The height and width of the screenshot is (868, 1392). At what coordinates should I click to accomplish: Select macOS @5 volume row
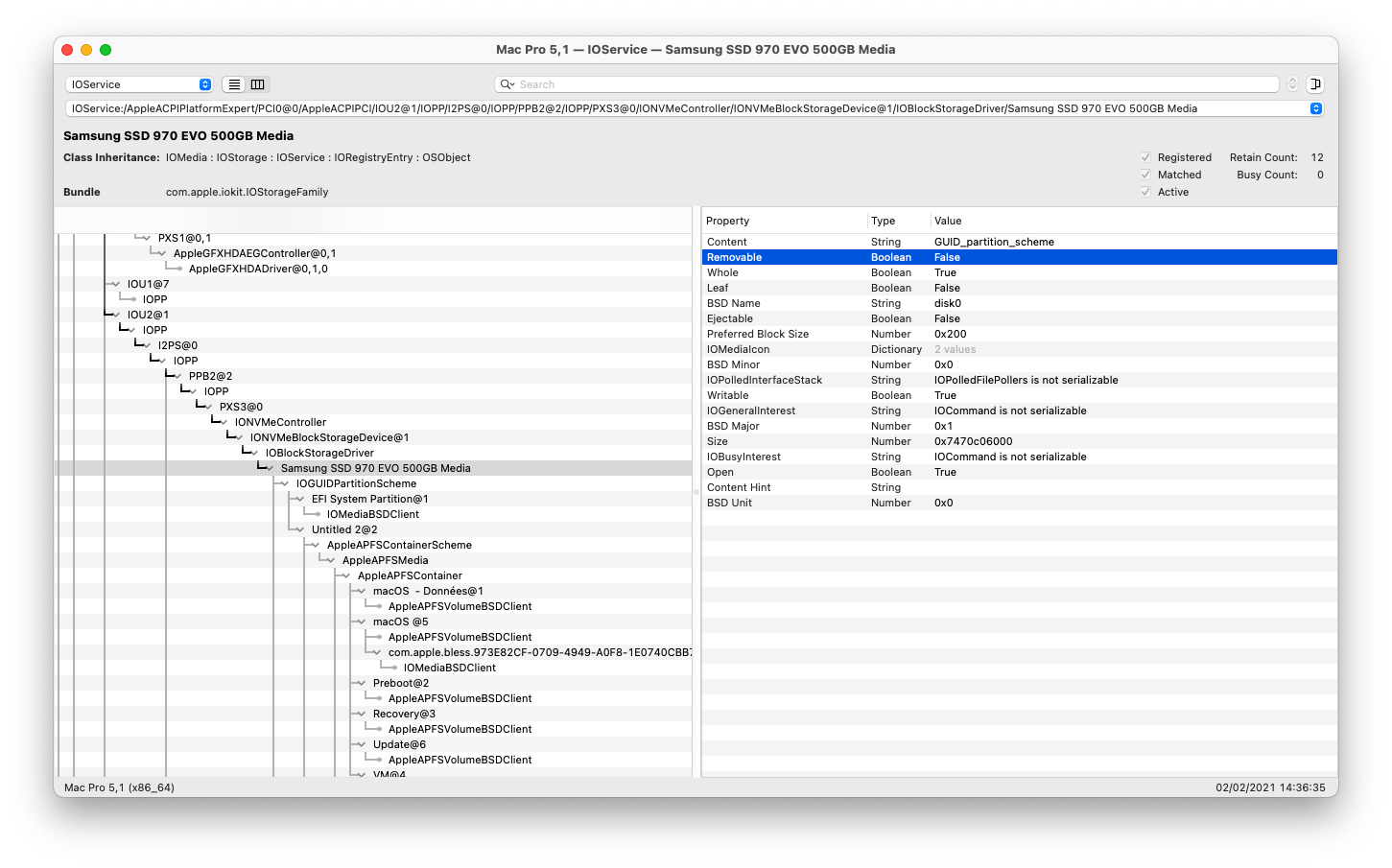[x=373, y=622]
